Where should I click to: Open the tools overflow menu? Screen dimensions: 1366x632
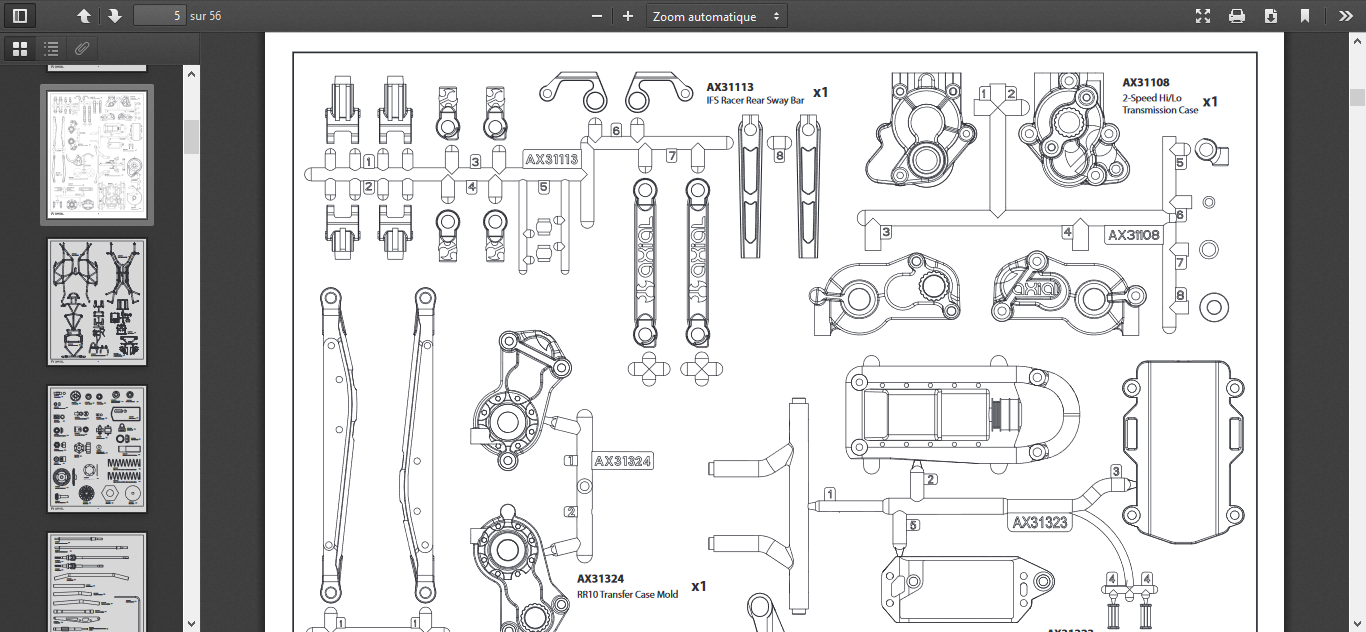pos(1345,16)
